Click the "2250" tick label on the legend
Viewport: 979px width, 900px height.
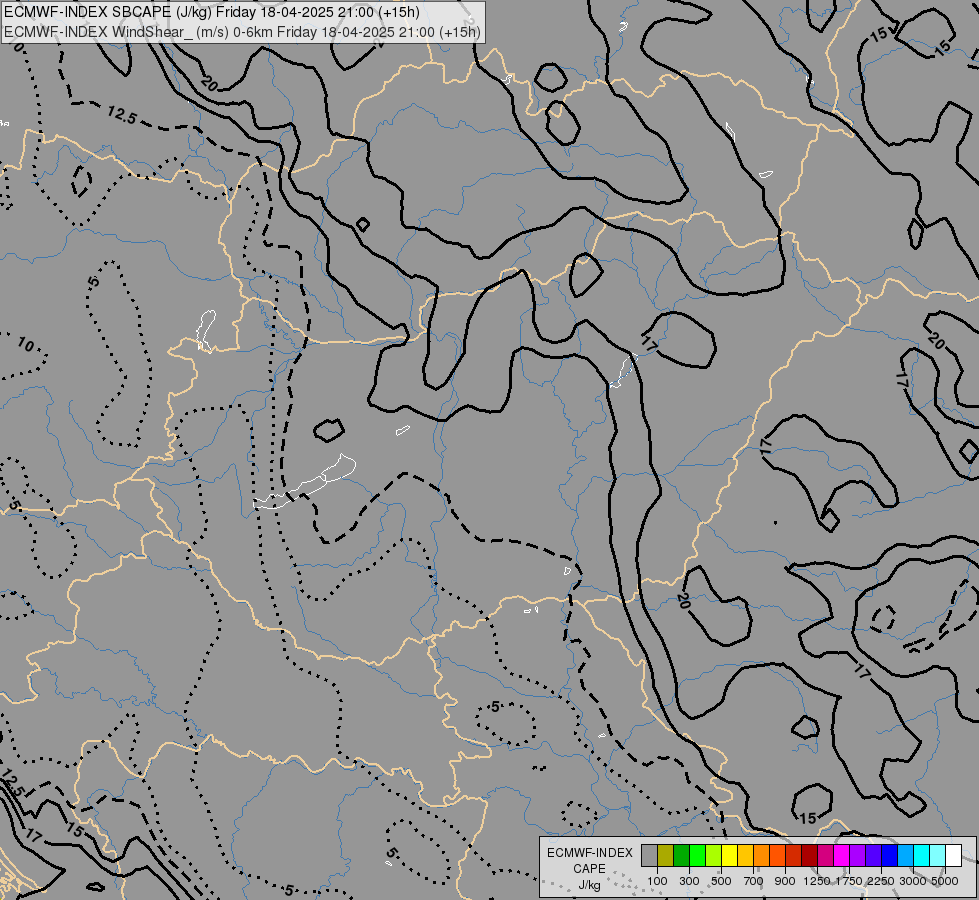coord(880,881)
